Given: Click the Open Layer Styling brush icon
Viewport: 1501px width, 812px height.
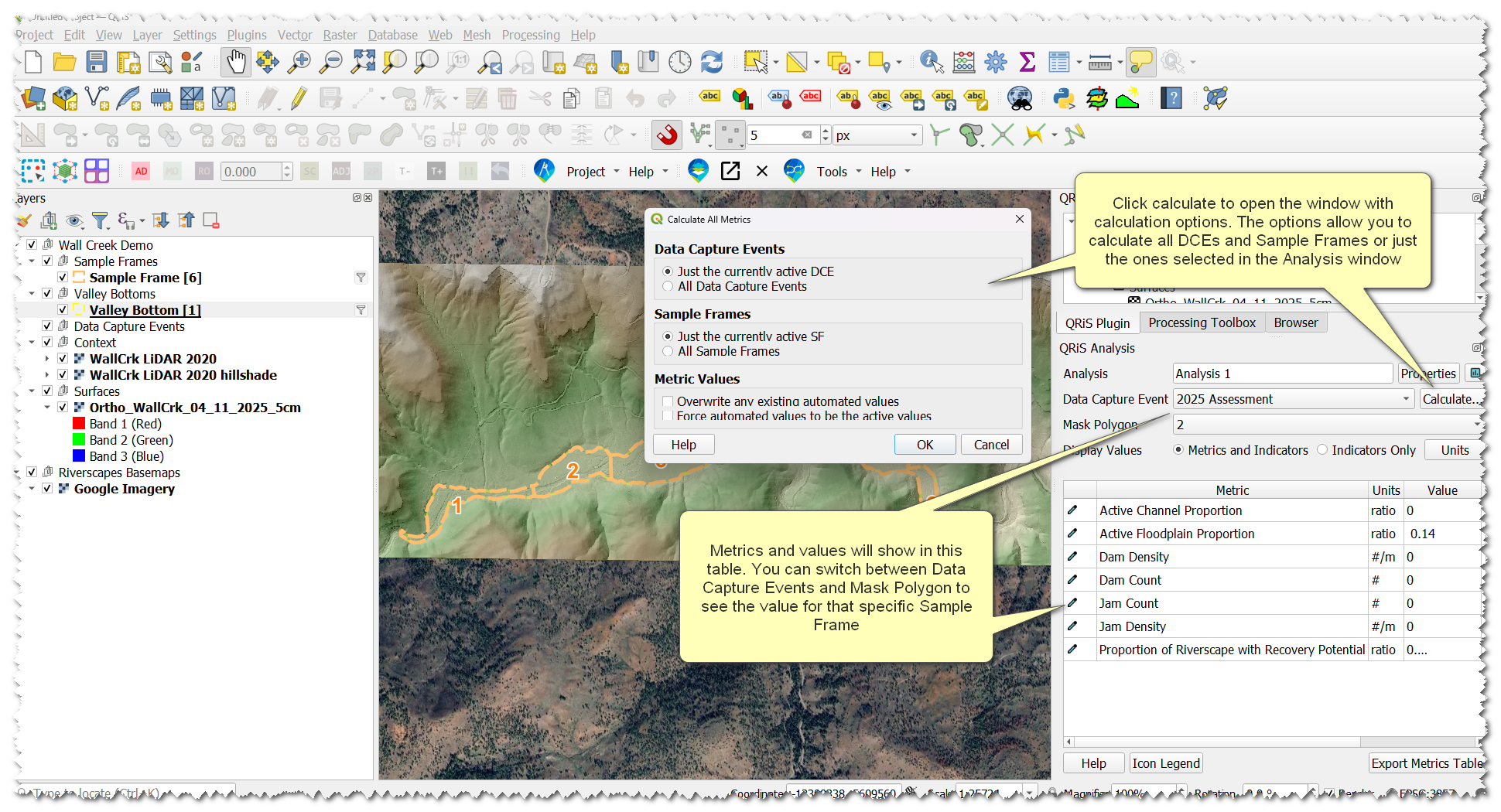Looking at the screenshot, I should click(24, 221).
